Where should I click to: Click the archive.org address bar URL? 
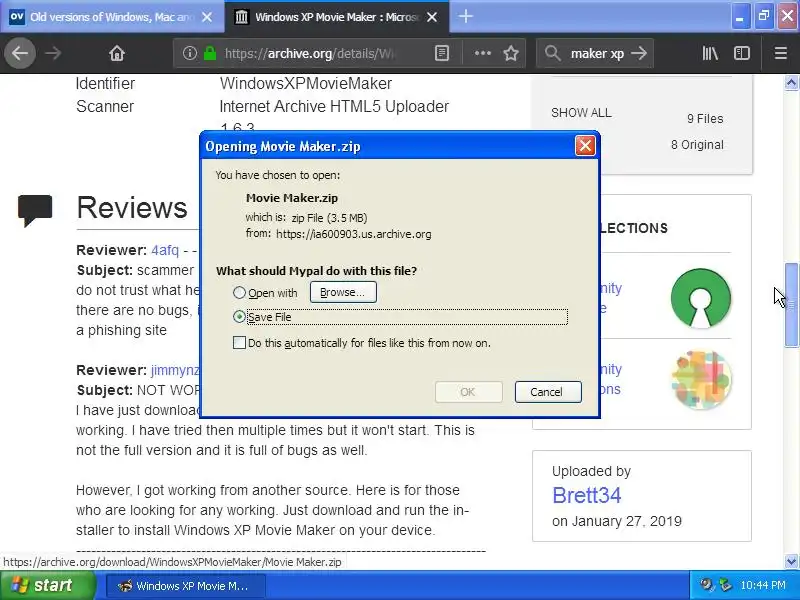coord(310,53)
